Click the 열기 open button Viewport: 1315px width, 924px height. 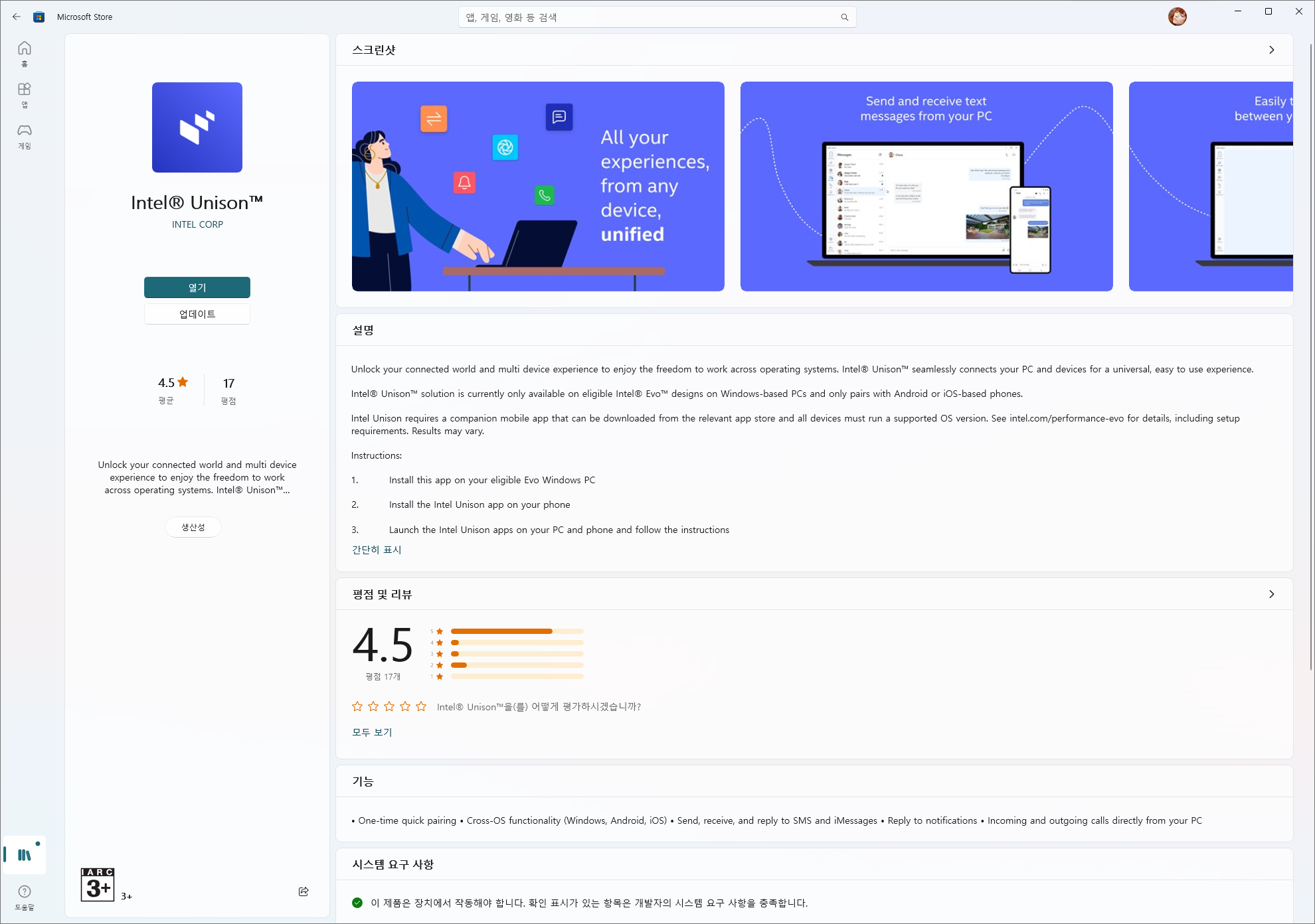197,287
